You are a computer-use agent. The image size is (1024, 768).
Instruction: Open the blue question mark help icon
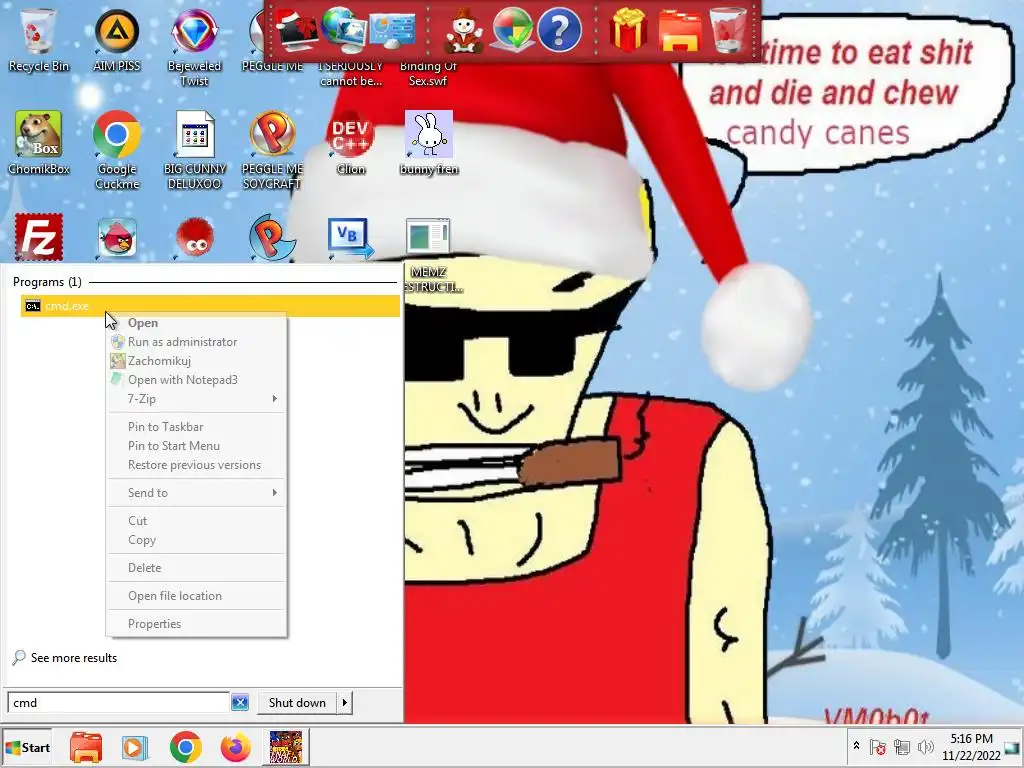coord(559,30)
